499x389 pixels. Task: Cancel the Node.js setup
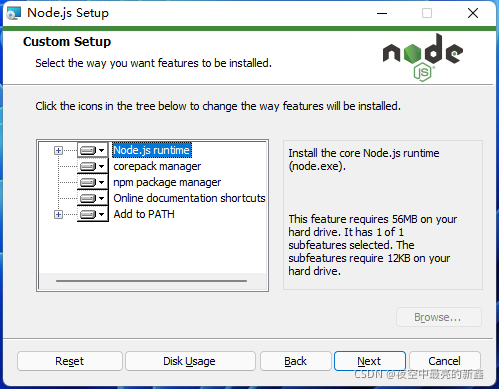pyautogui.click(x=445, y=361)
